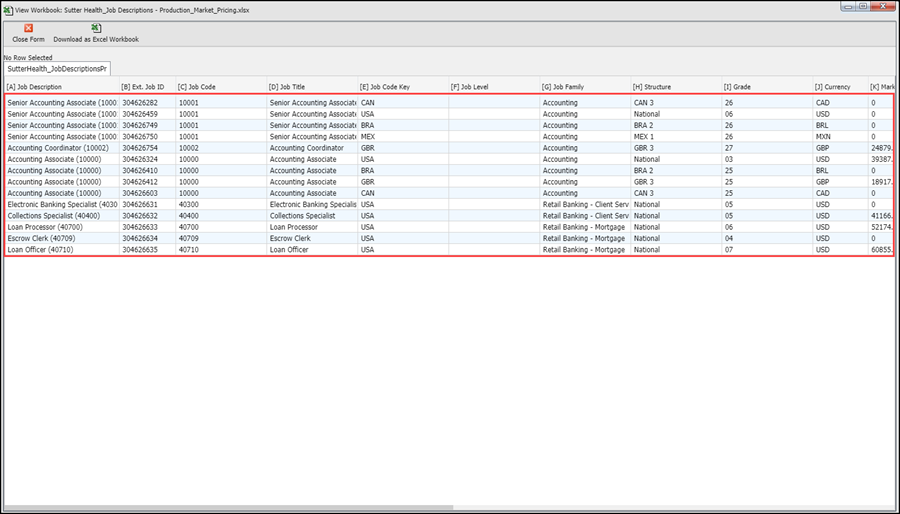This screenshot has height=514, width=900.
Task: Click the No Row Selected status text
Action: tap(28, 57)
